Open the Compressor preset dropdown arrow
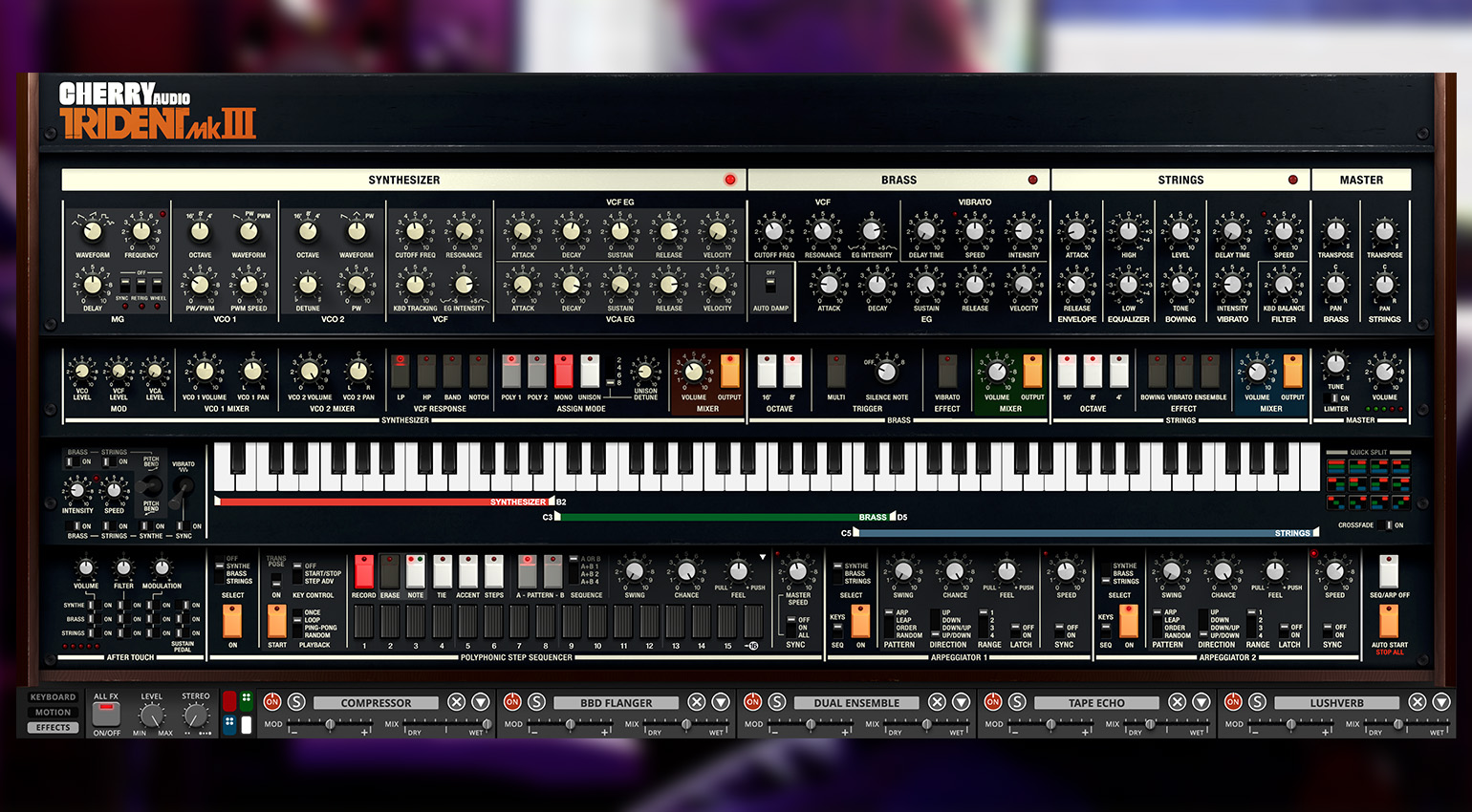1472x812 pixels. click(x=481, y=702)
